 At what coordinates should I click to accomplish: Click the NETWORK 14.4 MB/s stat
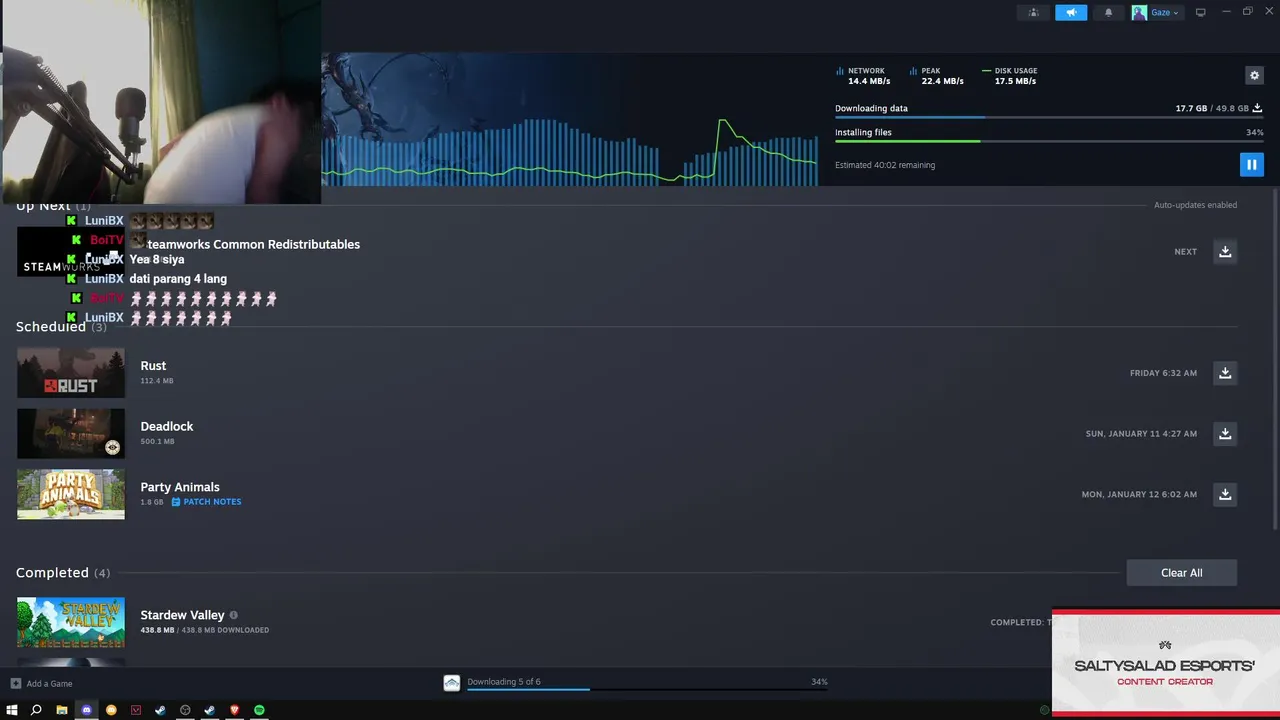coord(863,76)
